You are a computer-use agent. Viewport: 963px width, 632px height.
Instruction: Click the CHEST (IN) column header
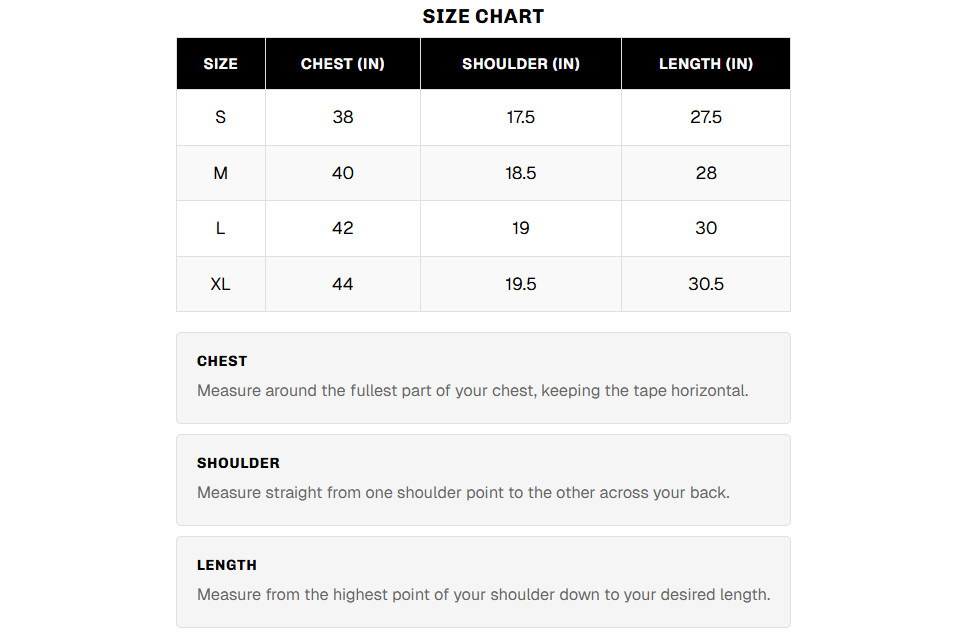(342, 64)
